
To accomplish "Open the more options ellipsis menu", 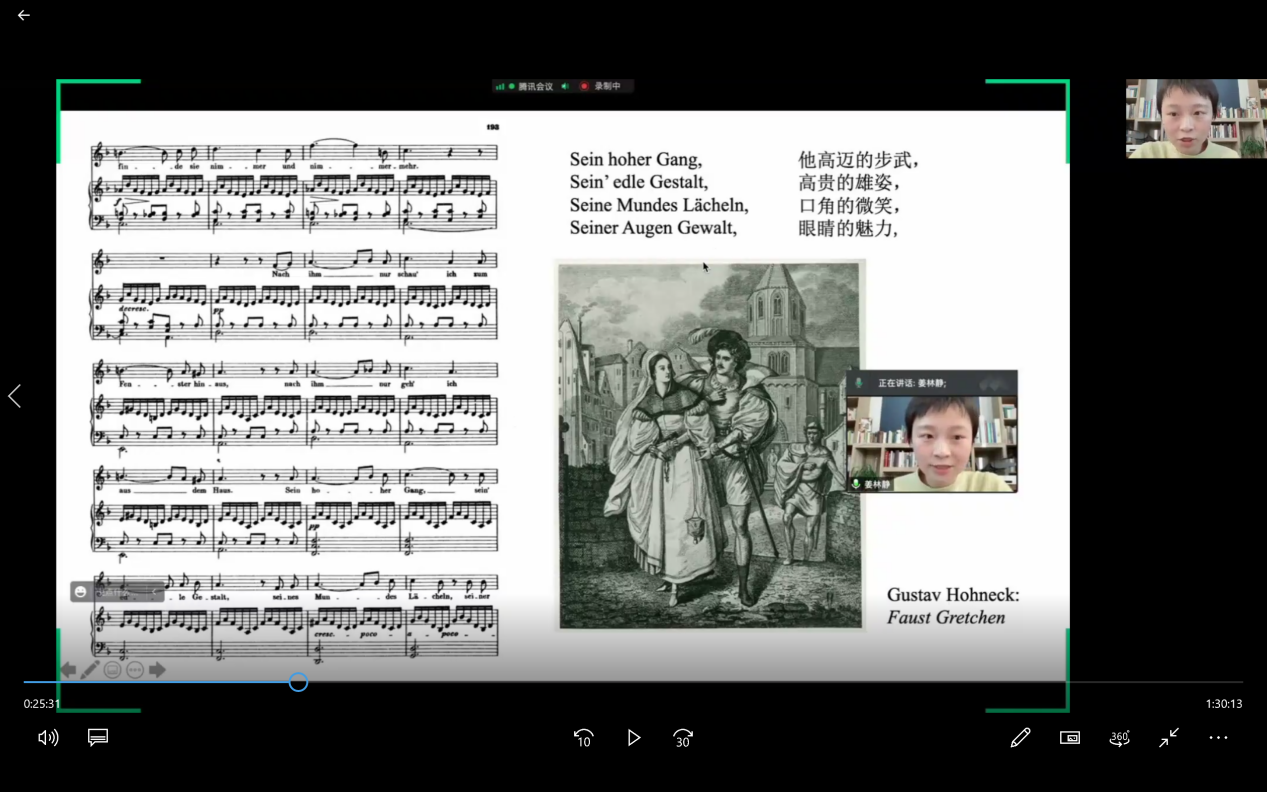I will pyautogui.click(x=1218, y=738).
